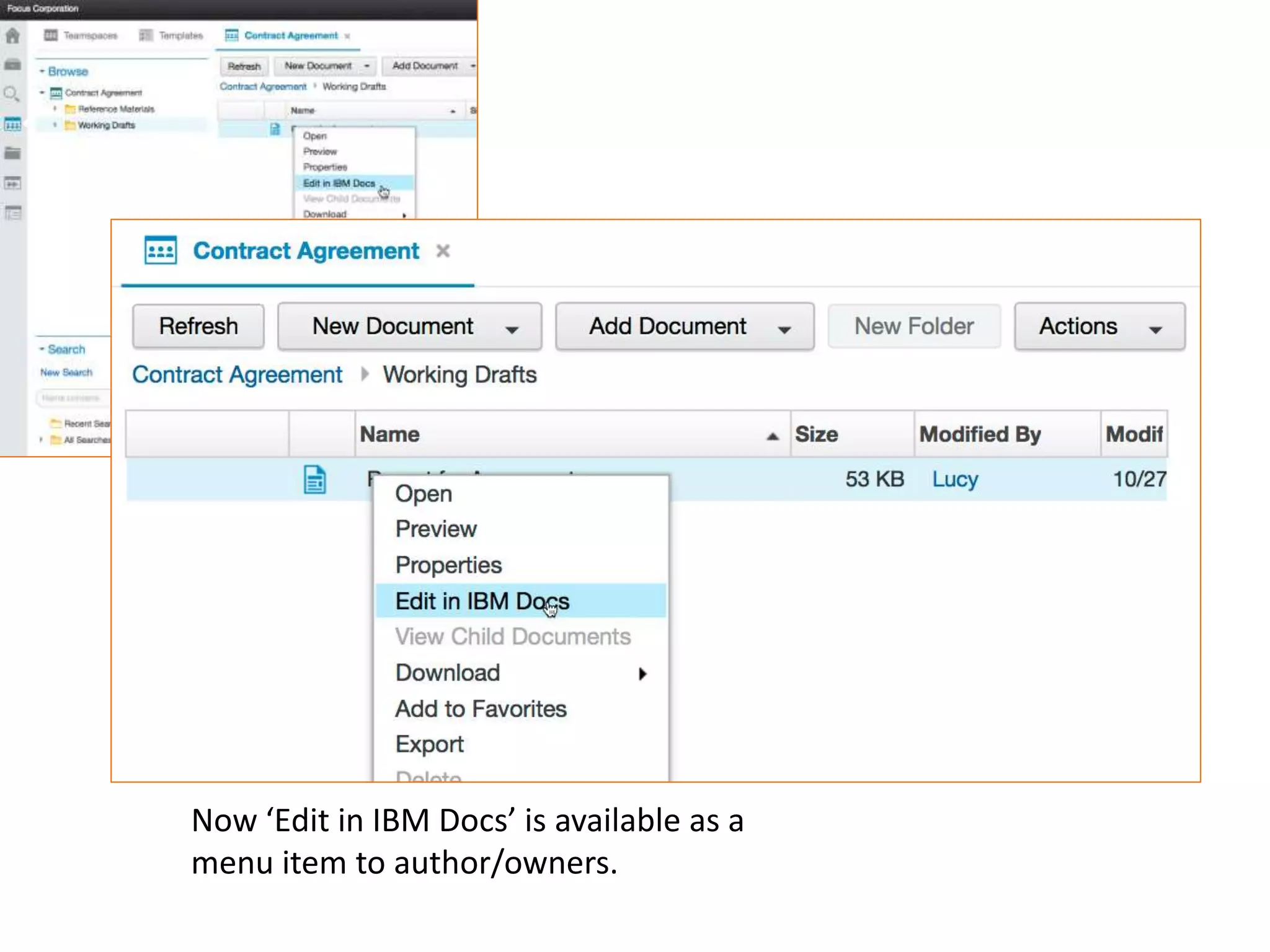The image size is (1270, 952).
Task: Choose Export from the context menu
Action: pyautogui.click(x=522, y=744)
